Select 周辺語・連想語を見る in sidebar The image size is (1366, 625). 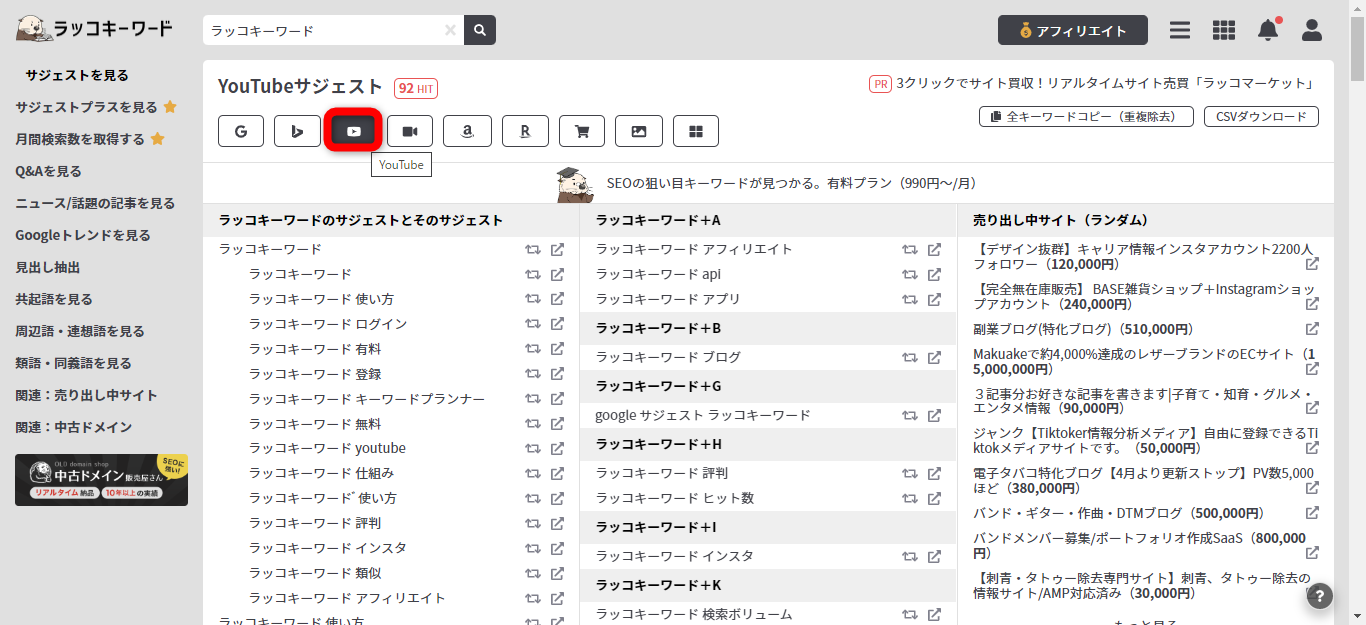click(80, 331)
